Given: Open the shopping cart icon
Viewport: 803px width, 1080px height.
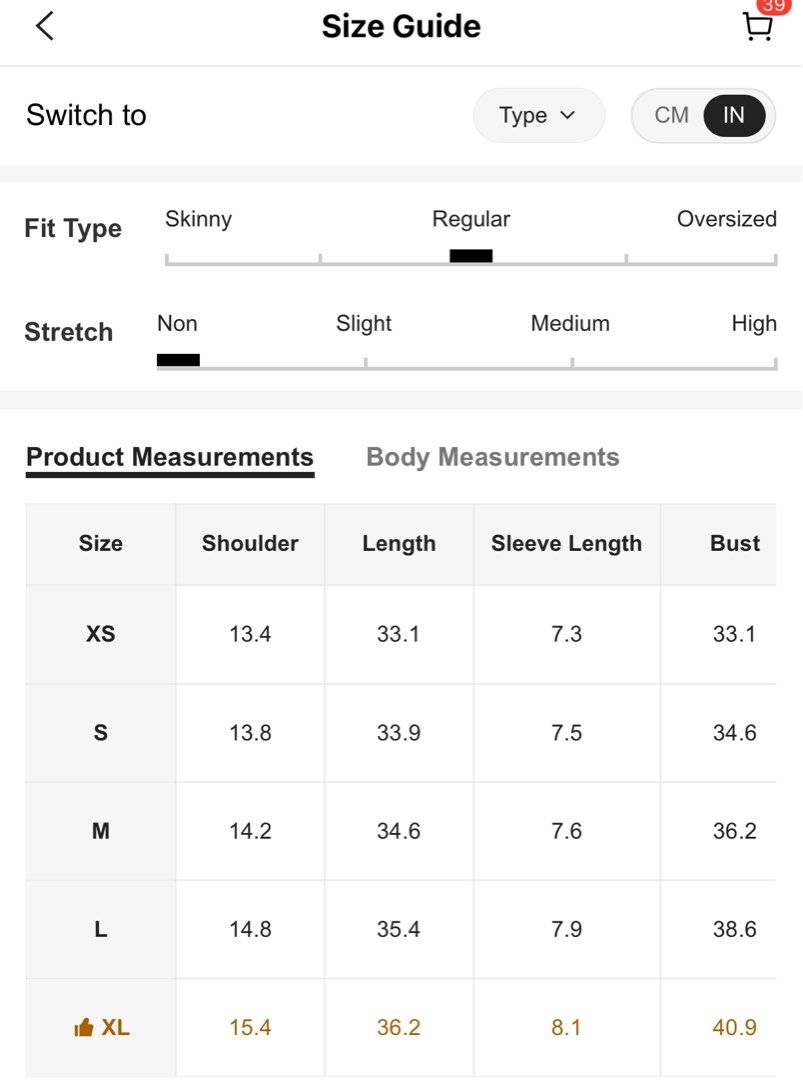Looking at the screenshot, I should click(x=757, y=28).
